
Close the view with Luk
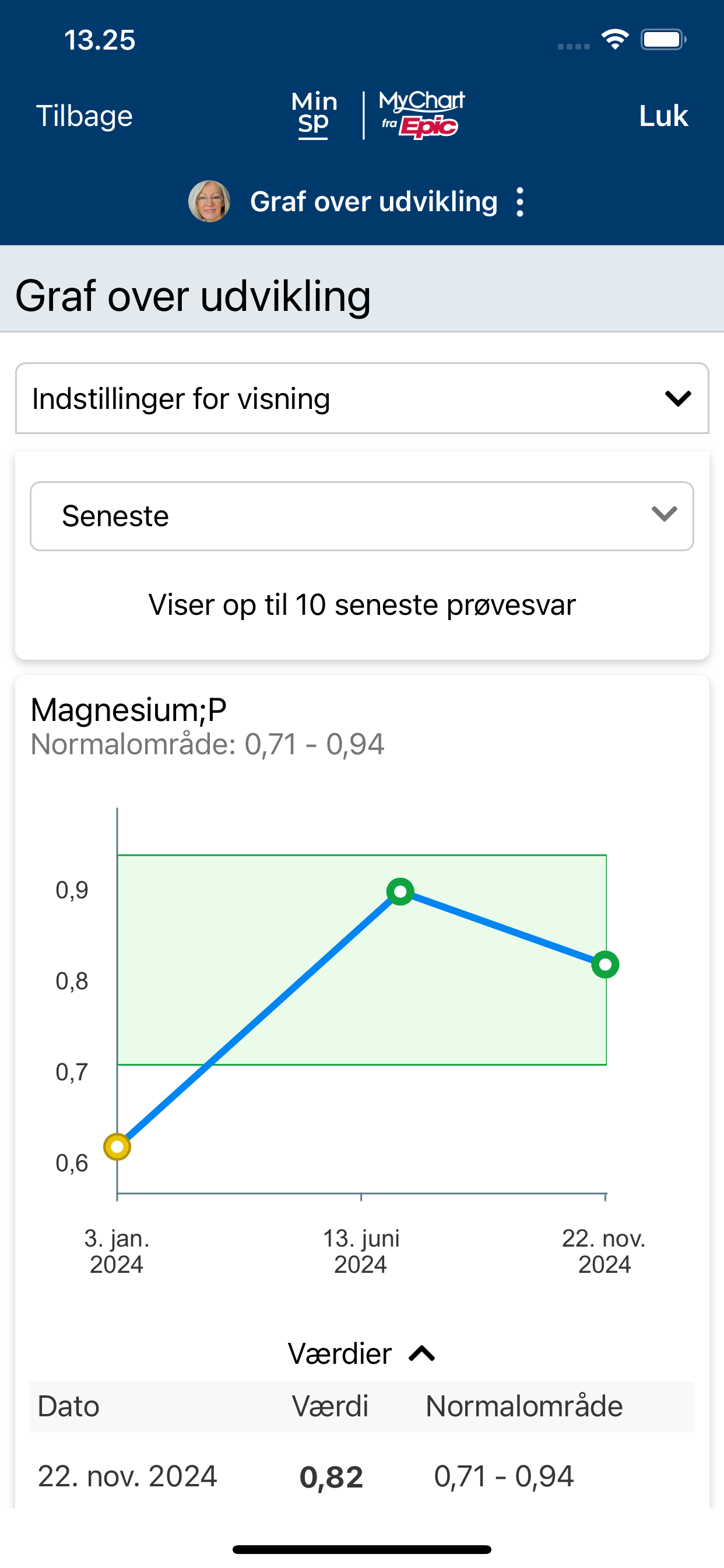click(663, 116)
